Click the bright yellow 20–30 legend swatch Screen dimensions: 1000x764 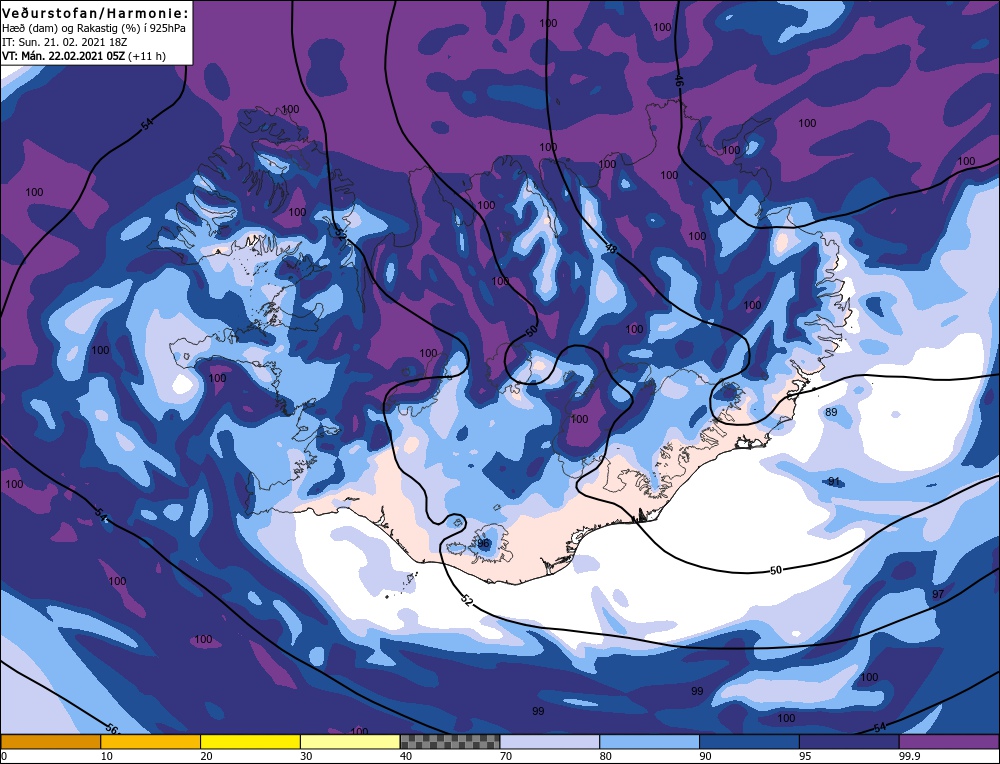pos(250,741)
